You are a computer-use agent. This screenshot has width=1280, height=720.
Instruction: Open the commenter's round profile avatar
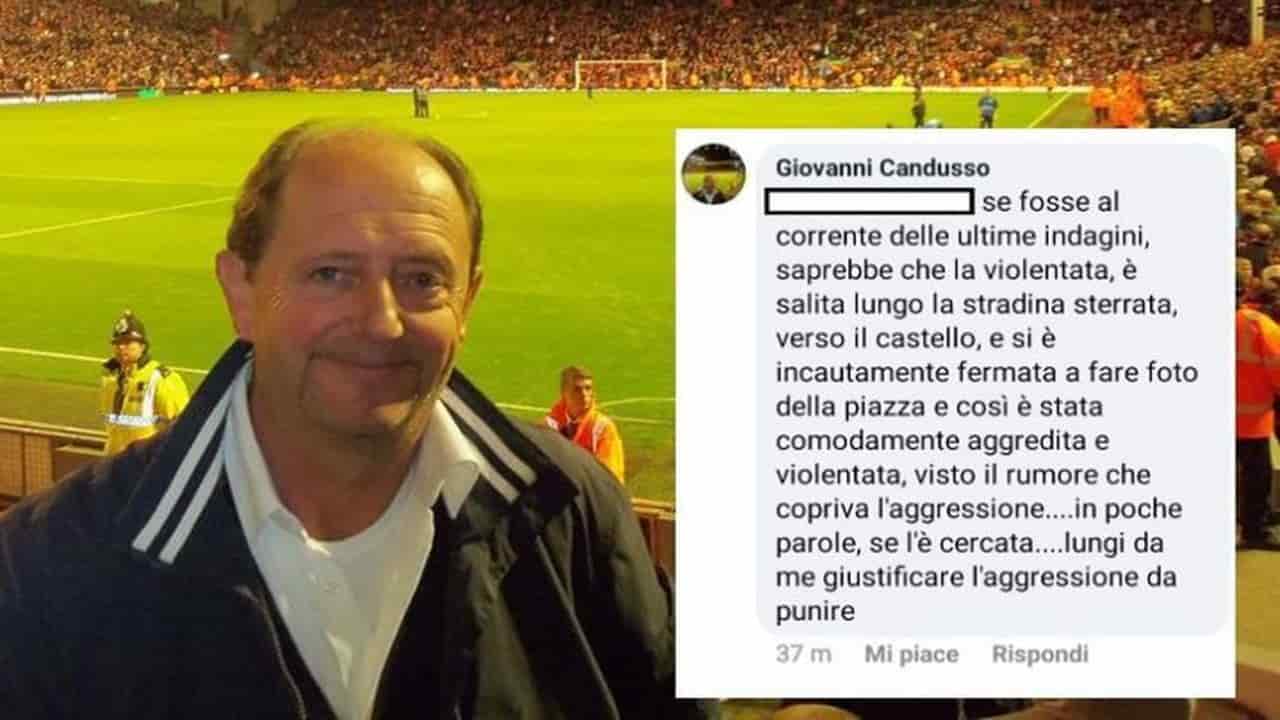(x=713, y=174)
